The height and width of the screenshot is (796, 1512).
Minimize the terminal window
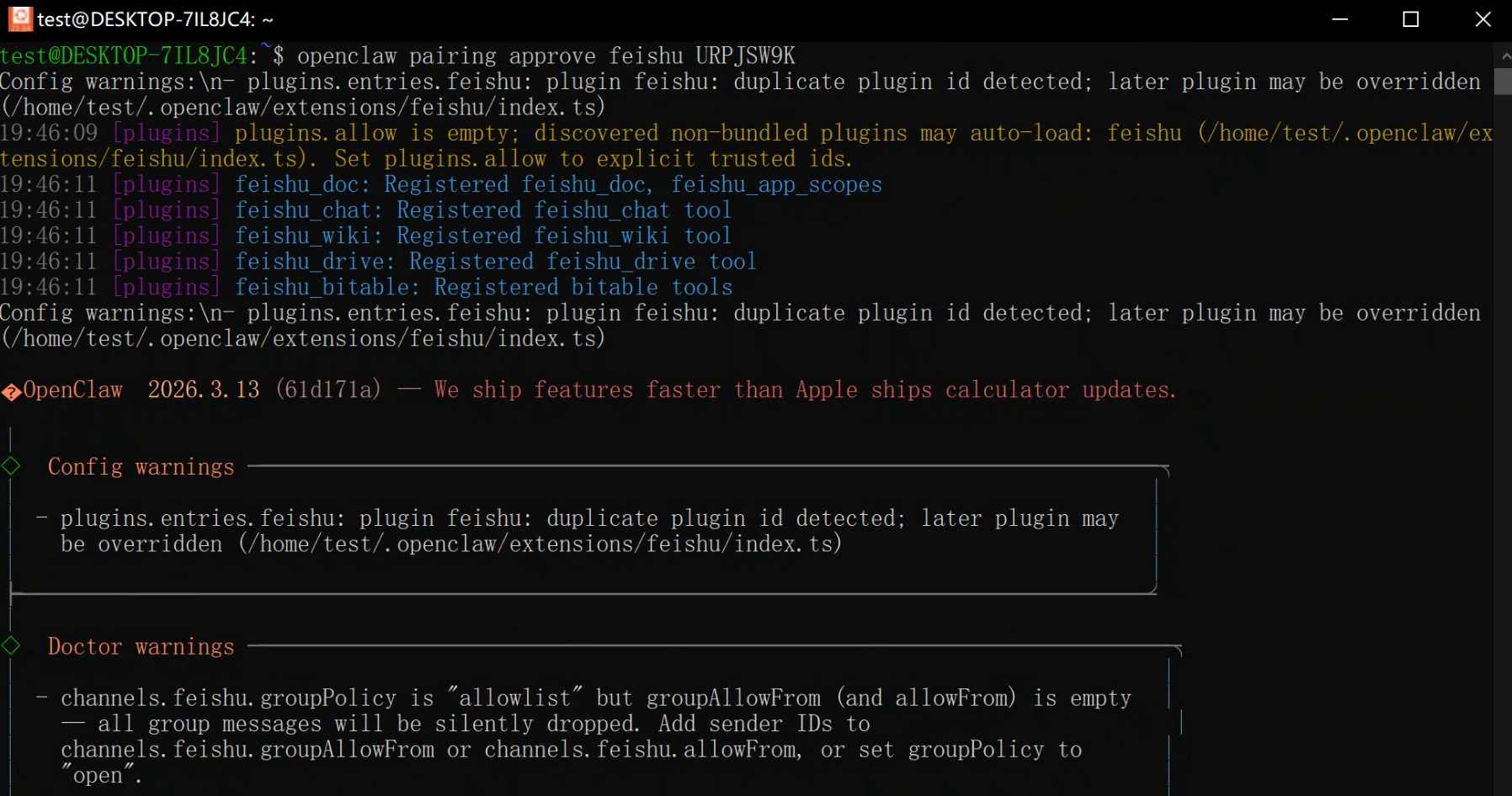(1340, 19)
